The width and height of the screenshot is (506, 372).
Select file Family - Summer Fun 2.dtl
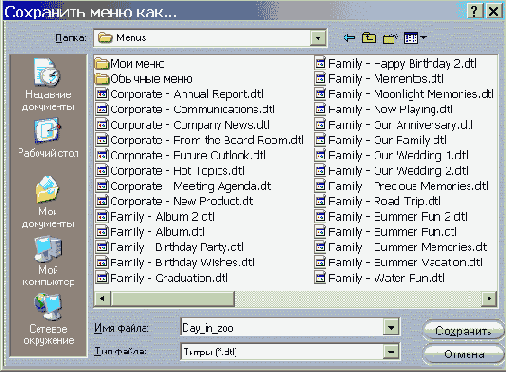[x=391, y=217]
